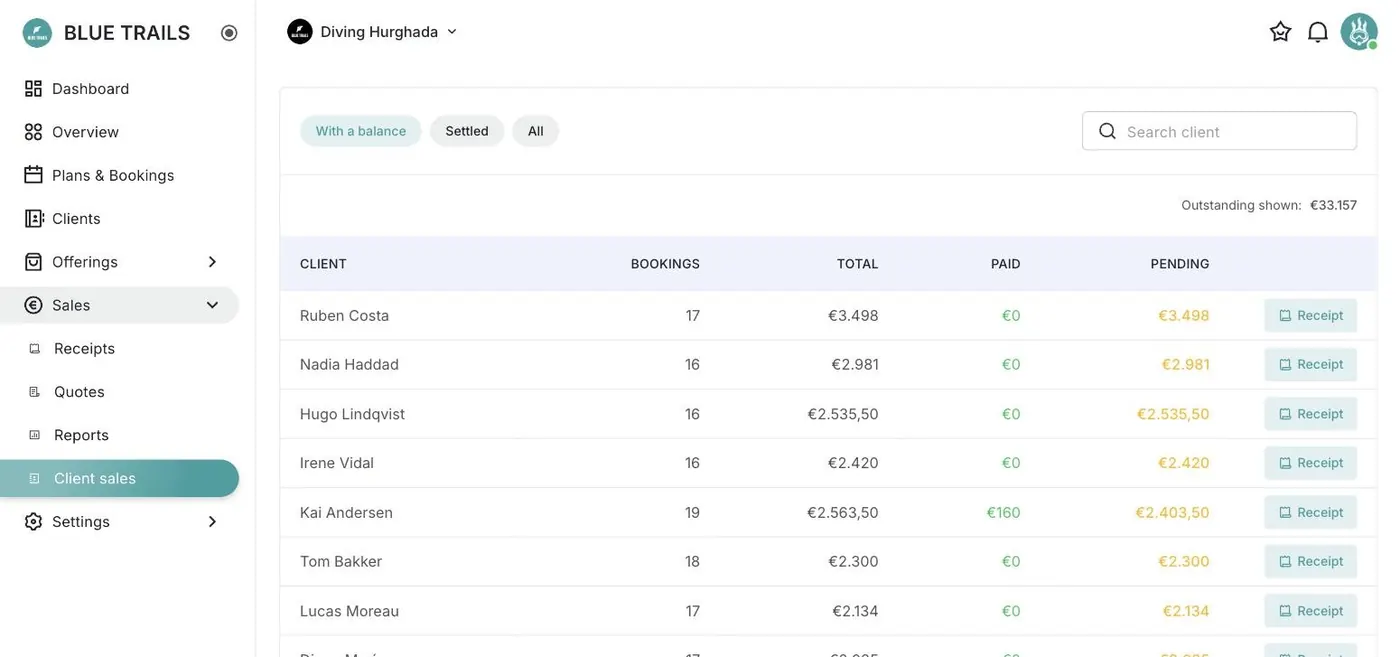Click the Dashboard grid icon
Image resolution: width=1400 pixels, height=657 pixels.
pyautogui.click(x=34, y=89)
